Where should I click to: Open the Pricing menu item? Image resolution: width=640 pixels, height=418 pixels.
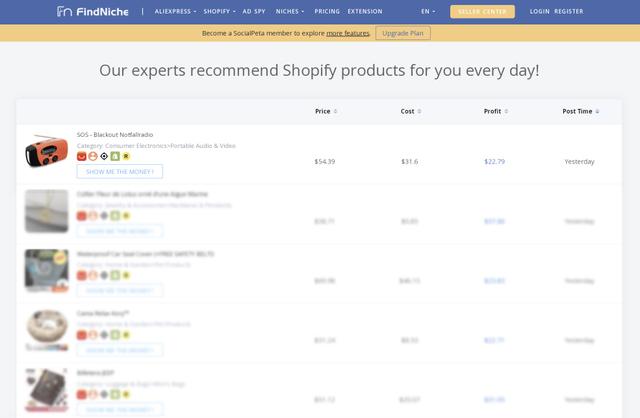327,11
